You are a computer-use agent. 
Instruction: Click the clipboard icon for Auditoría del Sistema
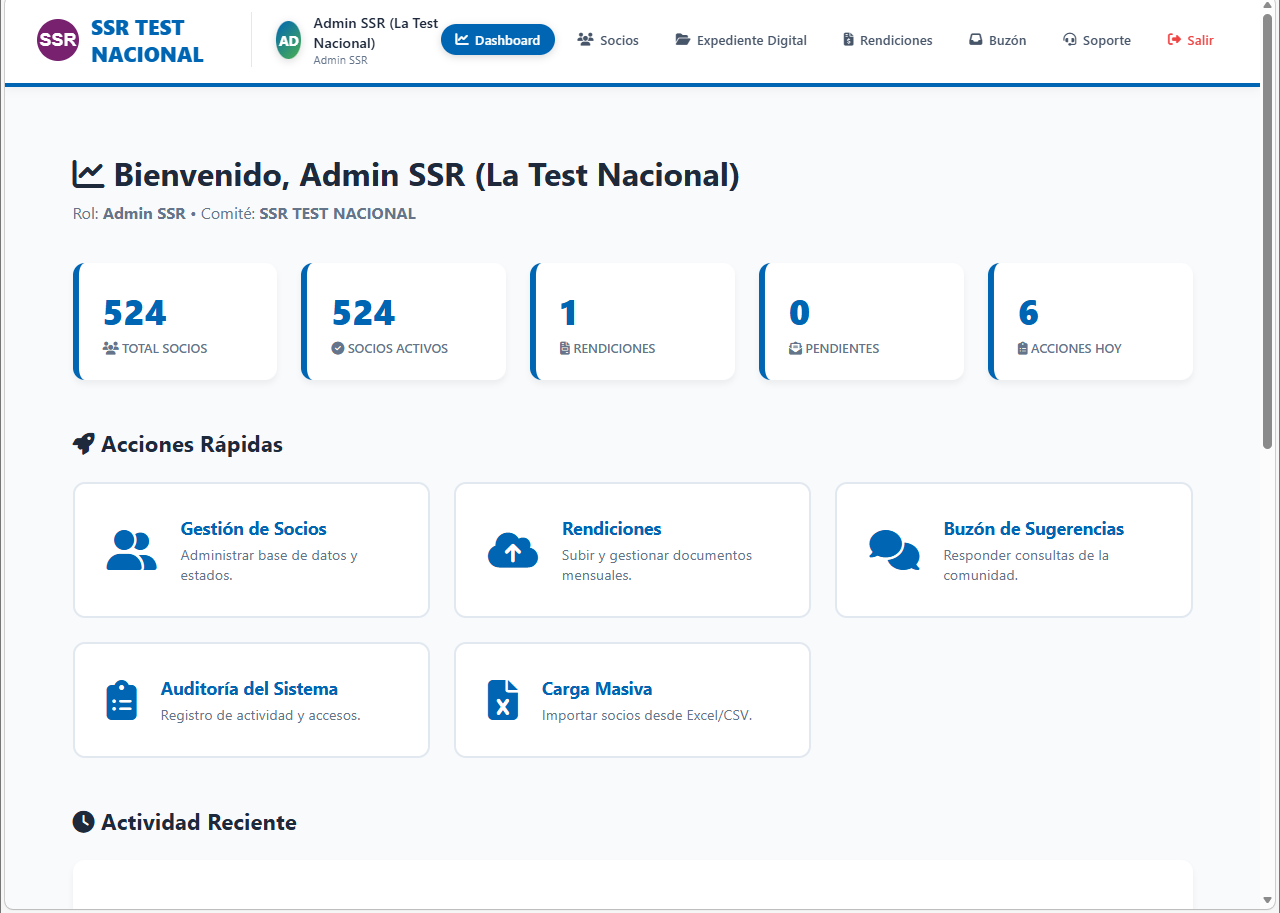[121, 699]
